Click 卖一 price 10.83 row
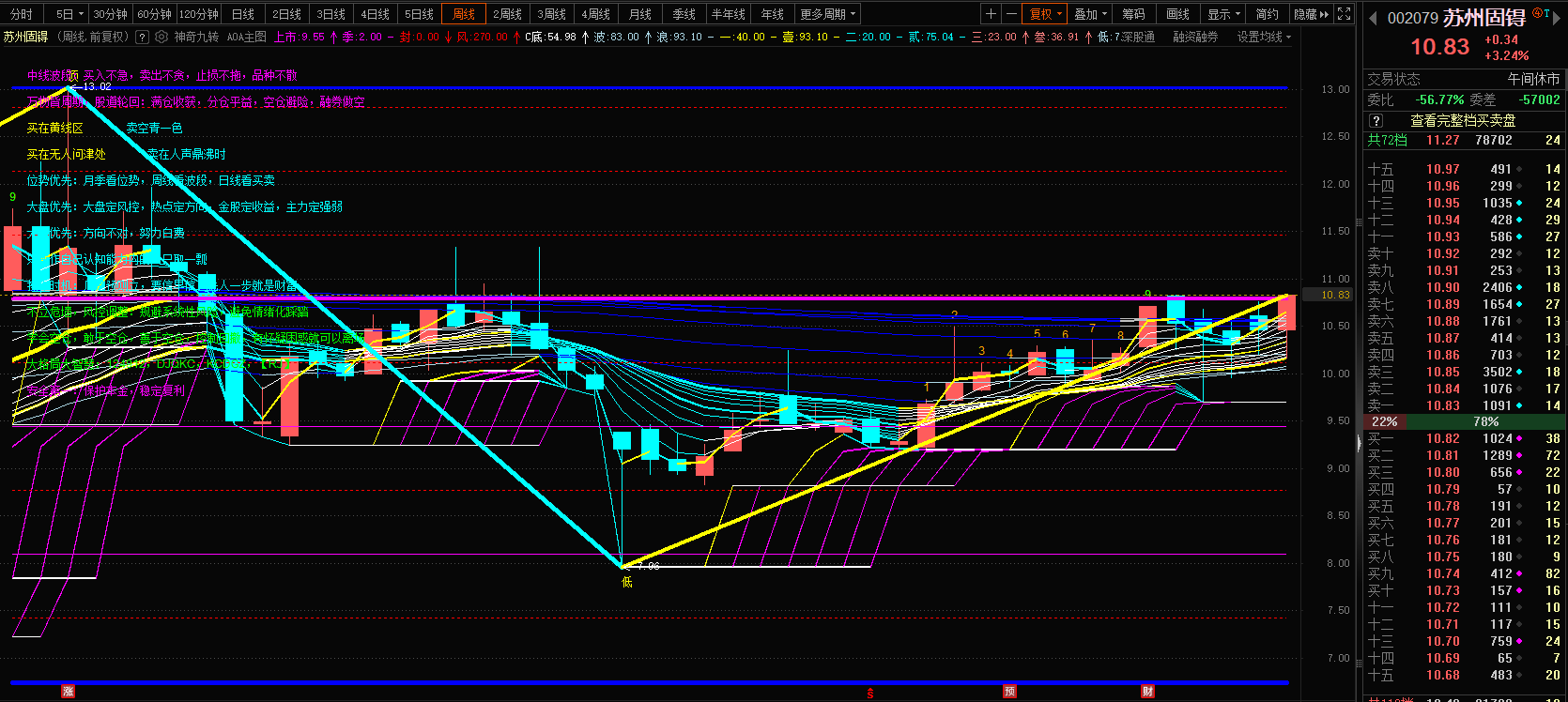1568x702 pixels. point(1464,406)
